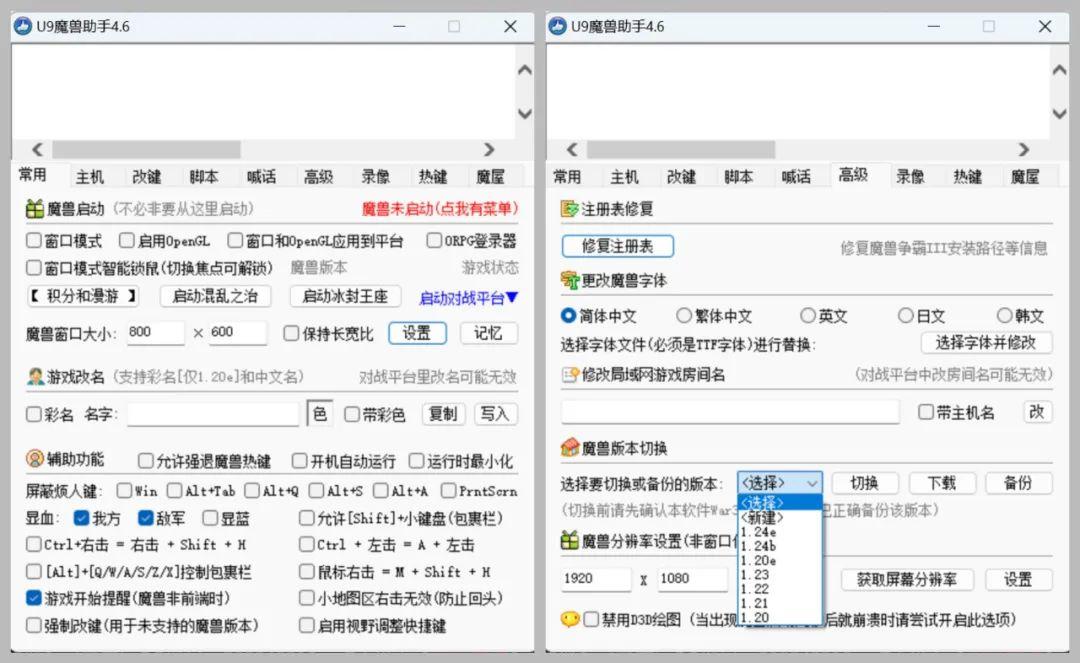1080x663 pixels.
Task: Click the smiley icon beside 禁用D3D绘图
Action: click(x=569, y=620)
